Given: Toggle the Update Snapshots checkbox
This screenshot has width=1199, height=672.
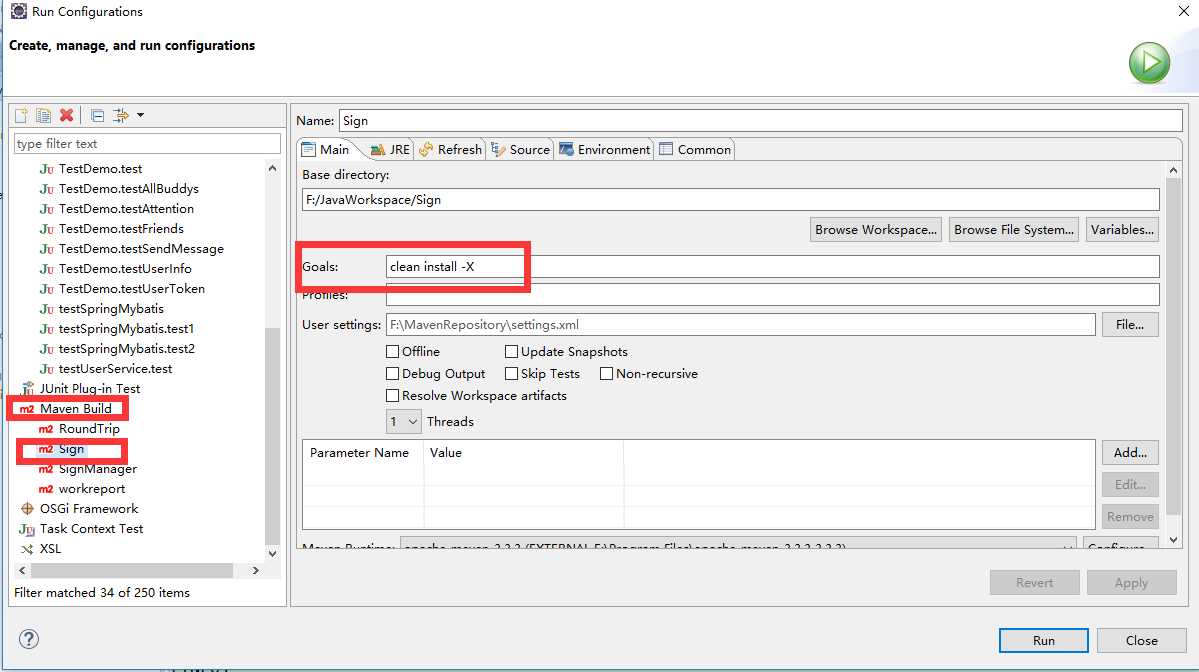Looking at the screenshot, I should [x=512, y=352].
